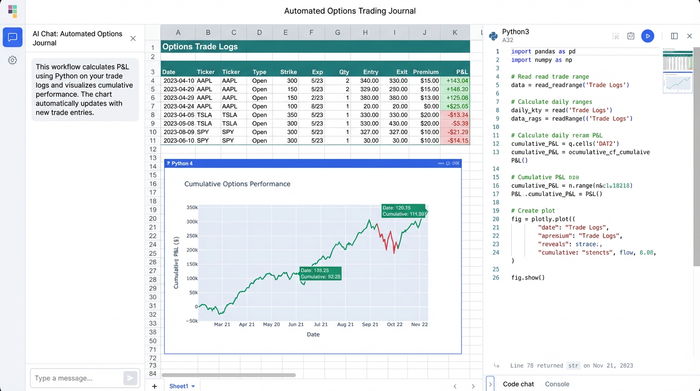Screen dimensions: 700x391
Task: Click code line 20 fig = plotly.plot
Action: [x=543, y=219]
